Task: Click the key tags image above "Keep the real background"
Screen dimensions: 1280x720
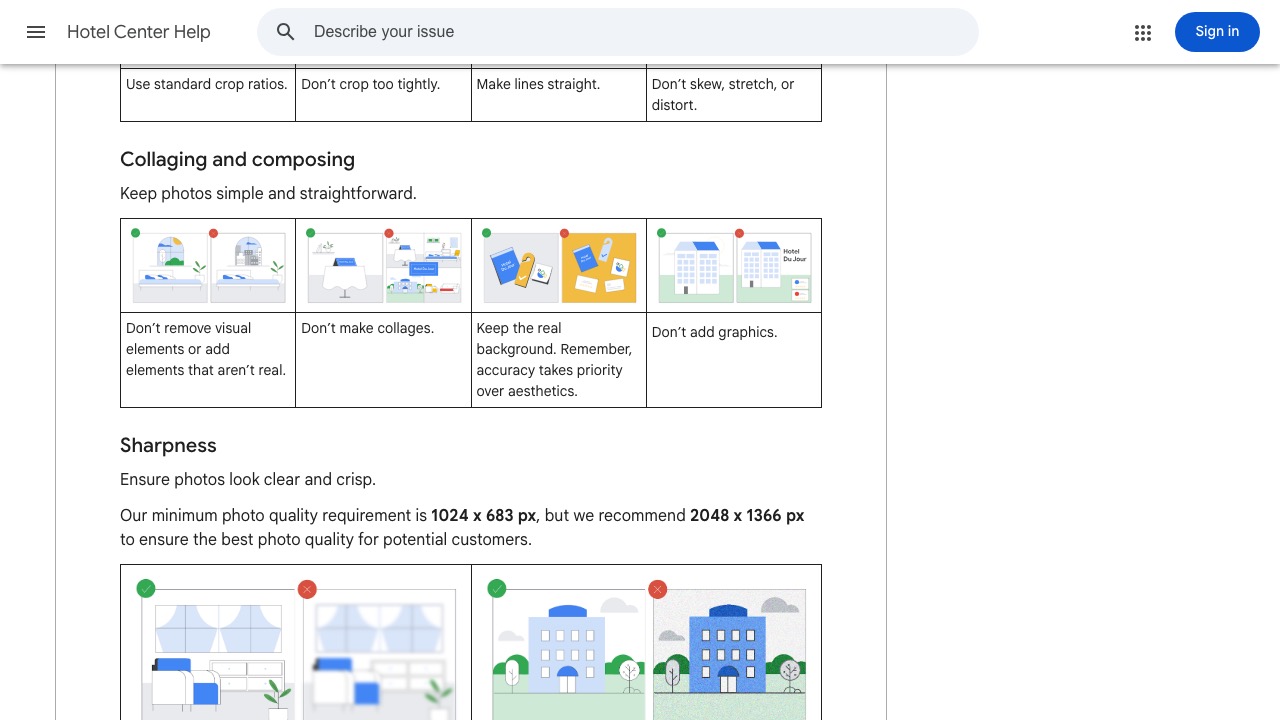Action: point(560,266)
